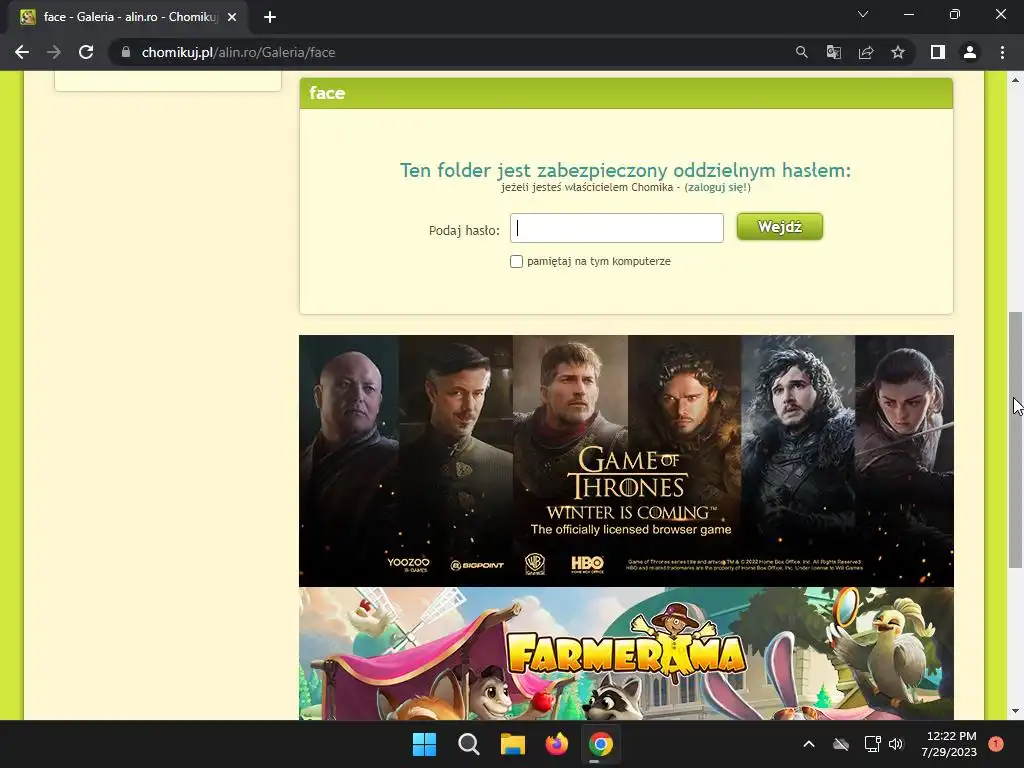Open Firefox from the taskbar
Screen dimensions: 1024x768
[x=556, y=744]
